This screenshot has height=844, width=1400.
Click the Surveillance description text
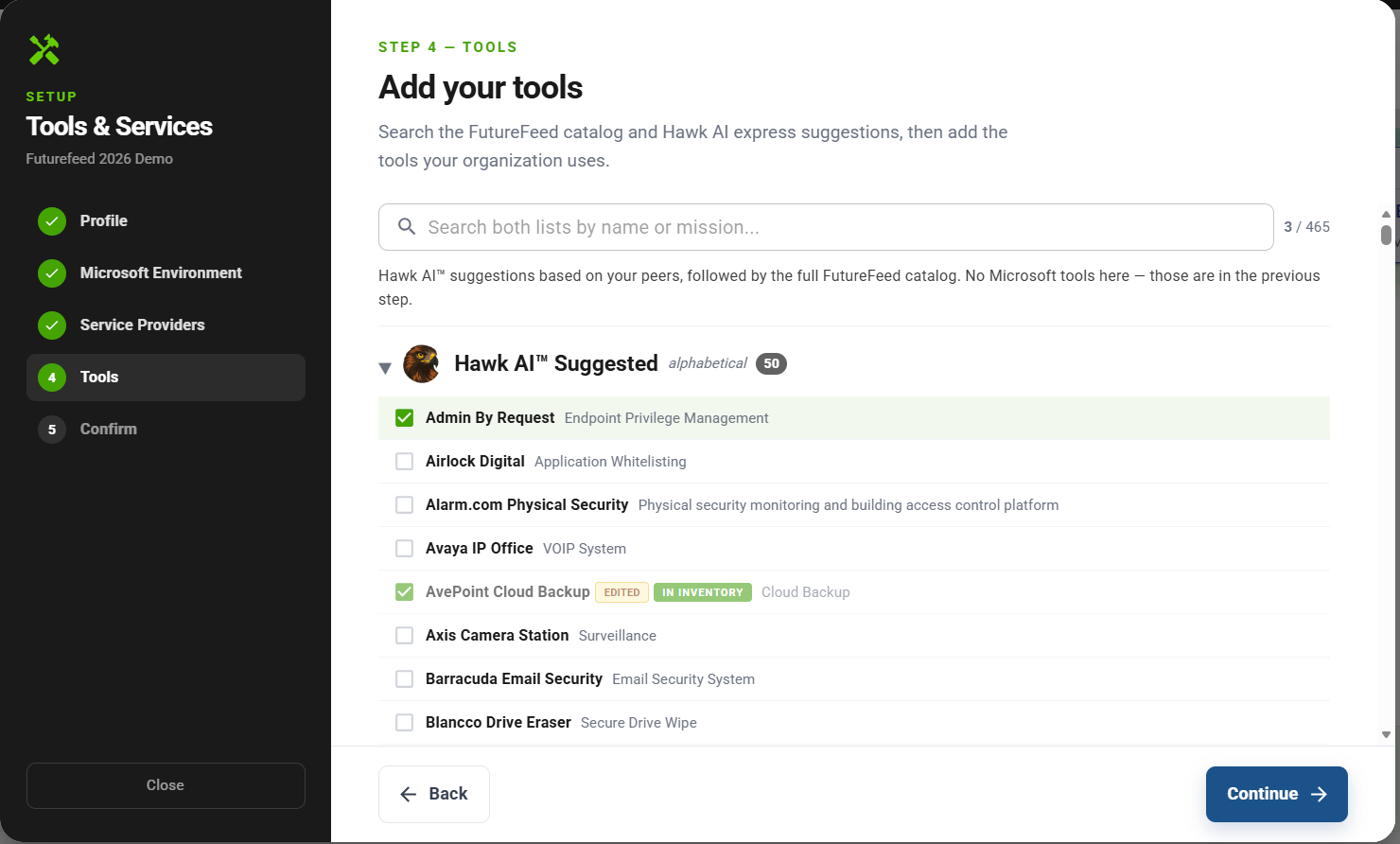click(618, 636)
